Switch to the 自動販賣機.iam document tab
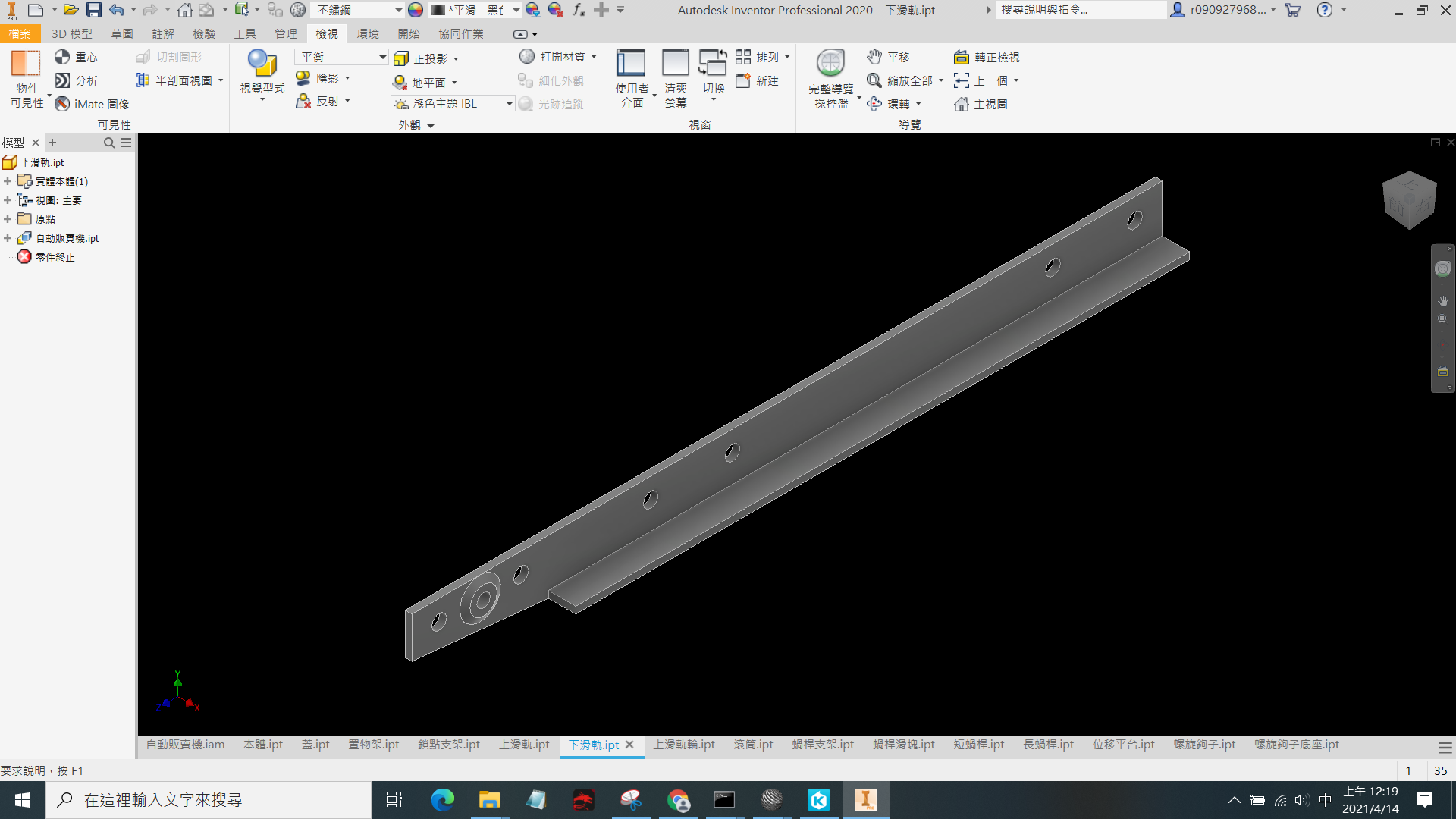This screenshot has height=819, width=1456. pos(185,745)
